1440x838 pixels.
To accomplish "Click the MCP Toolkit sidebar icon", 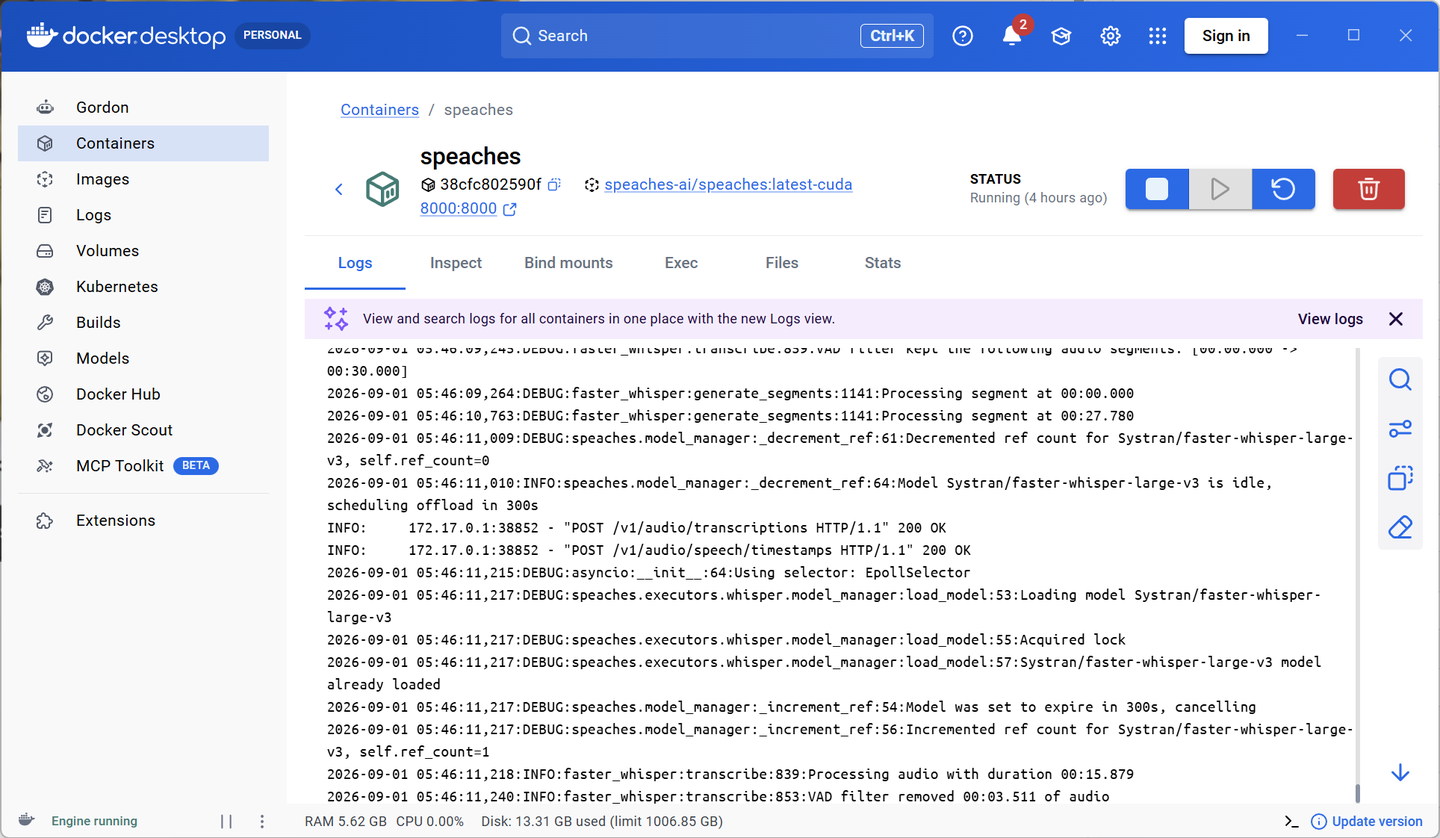I will point(45,466).
